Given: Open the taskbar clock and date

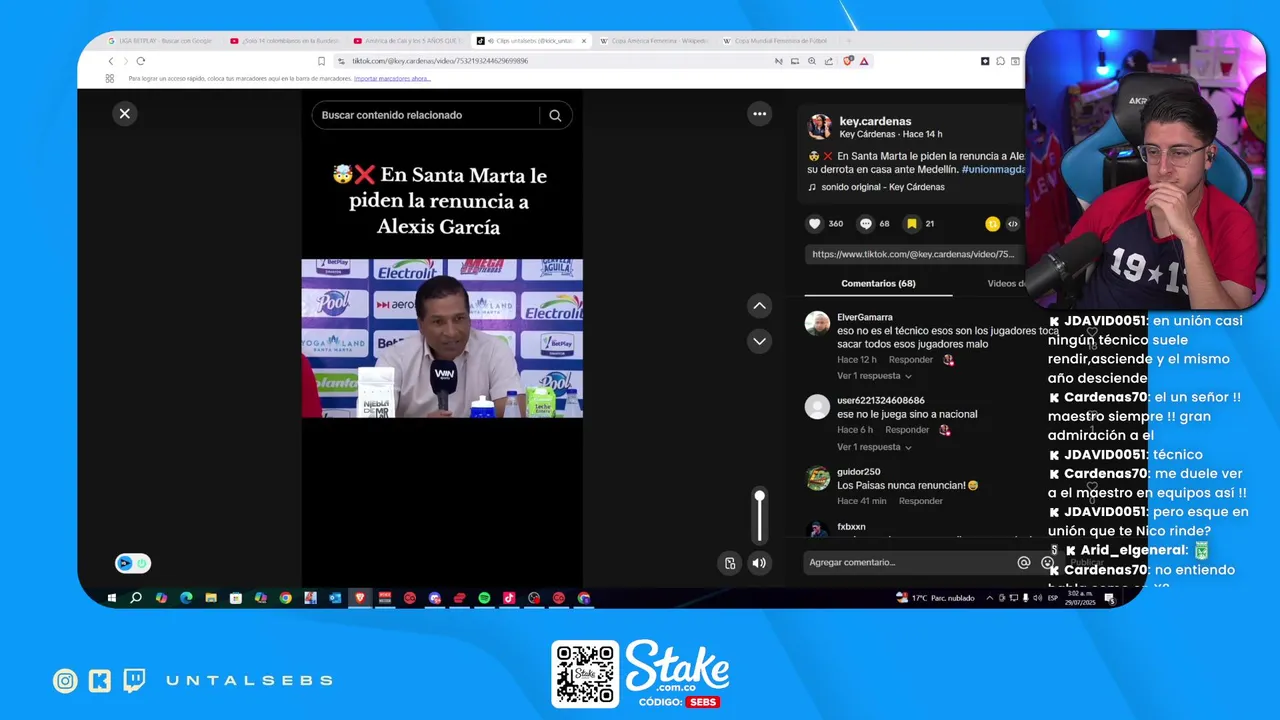Looking at the screenshot, I should [1079, 598].
